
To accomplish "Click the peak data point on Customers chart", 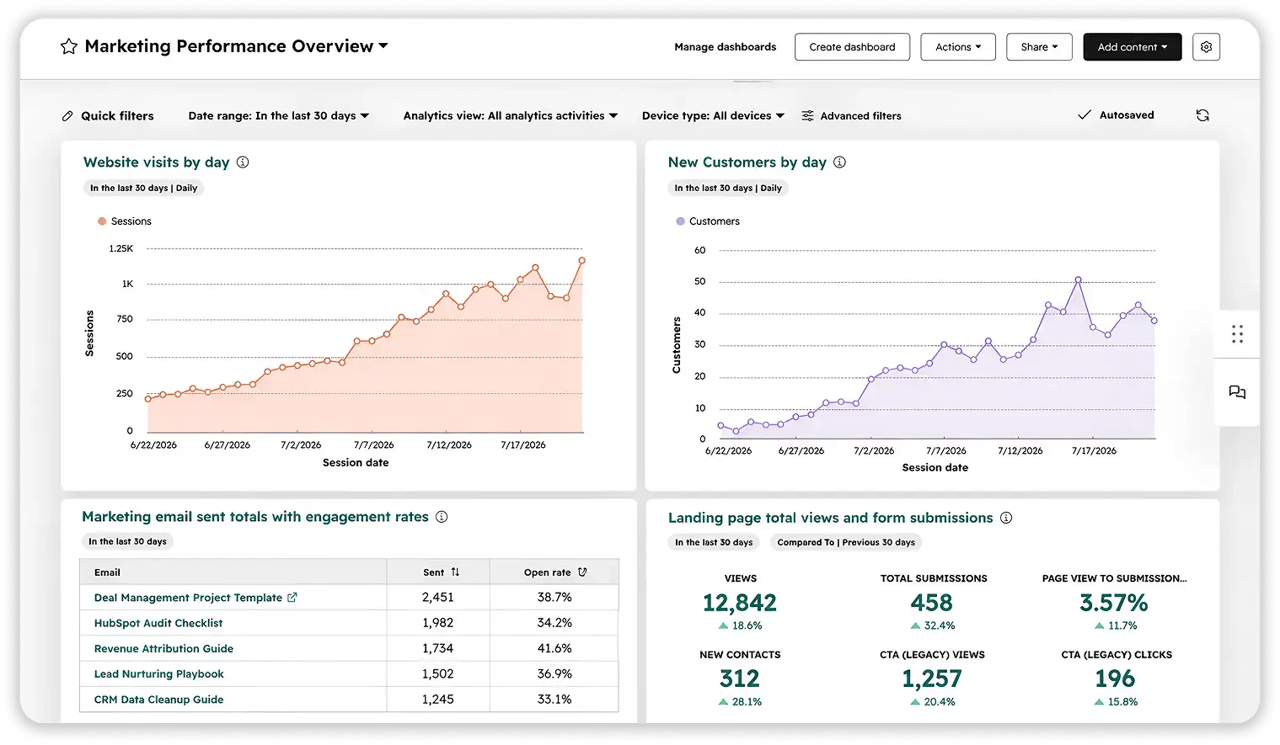I will [x=1078, y=280].
